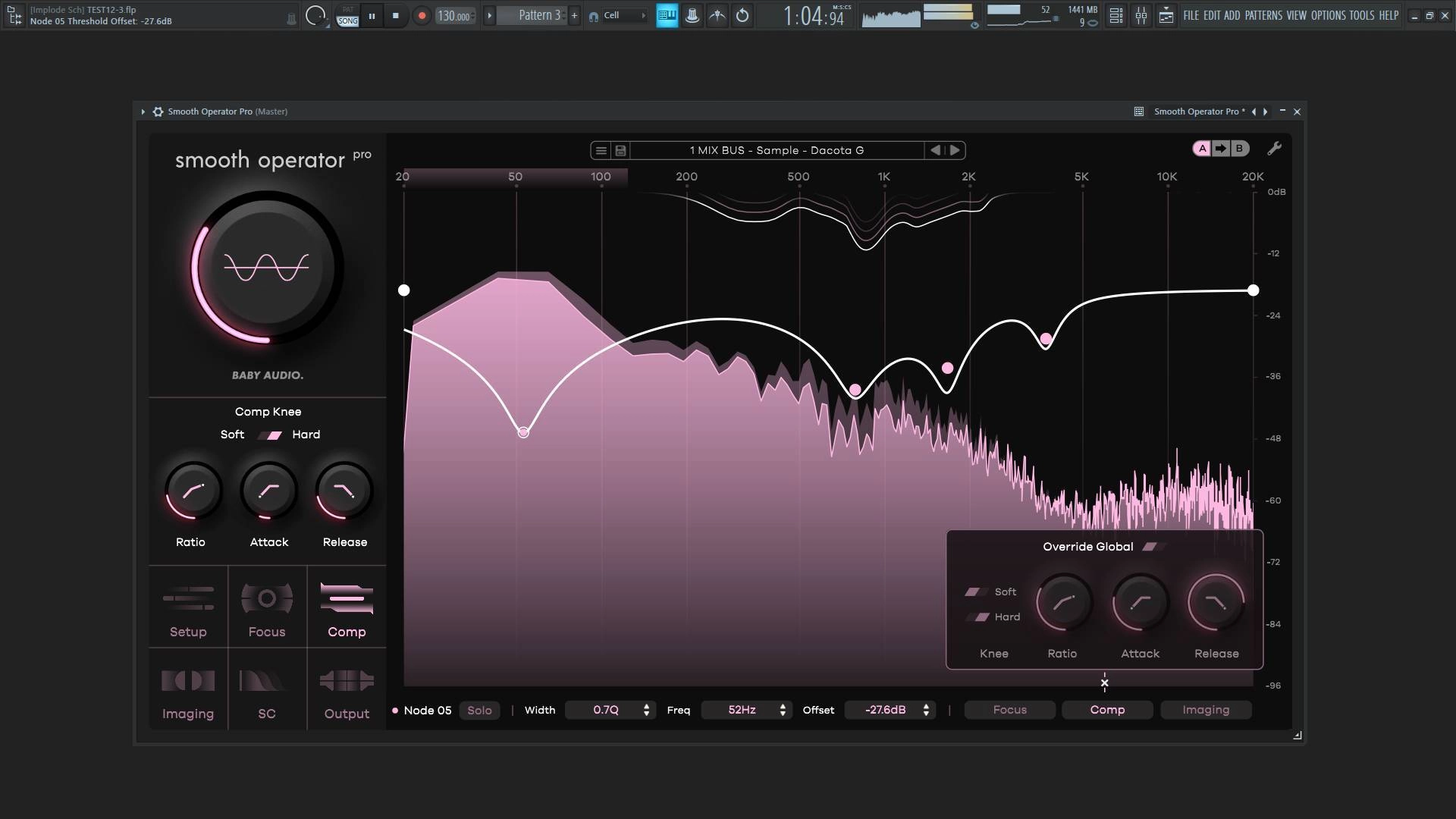Click the 1:04:94 time display

click(x=814, y=16)
